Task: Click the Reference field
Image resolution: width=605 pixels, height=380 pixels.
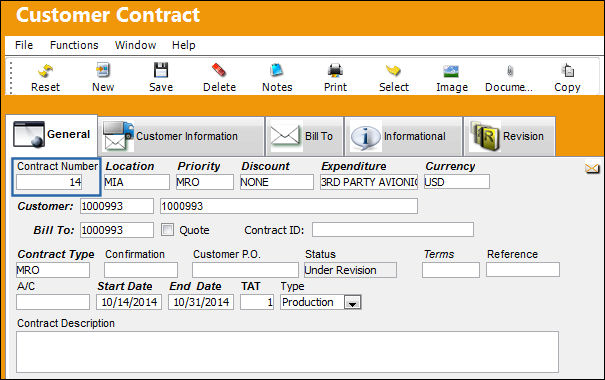Action: [523, 270]
